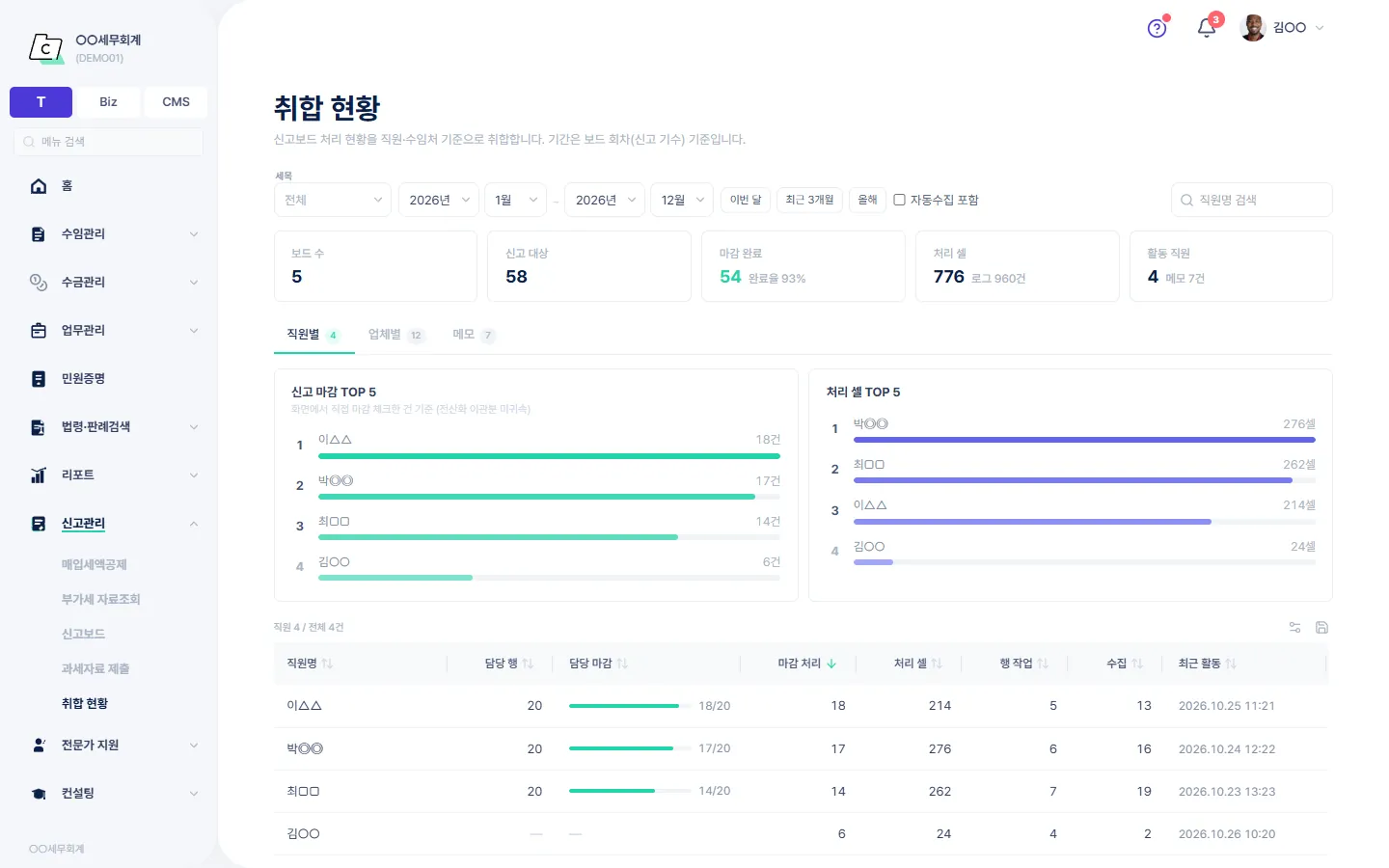The width and height of the screenshot is (1389, 868).
Task: Click the 홈 house icon
Action: 39,186
